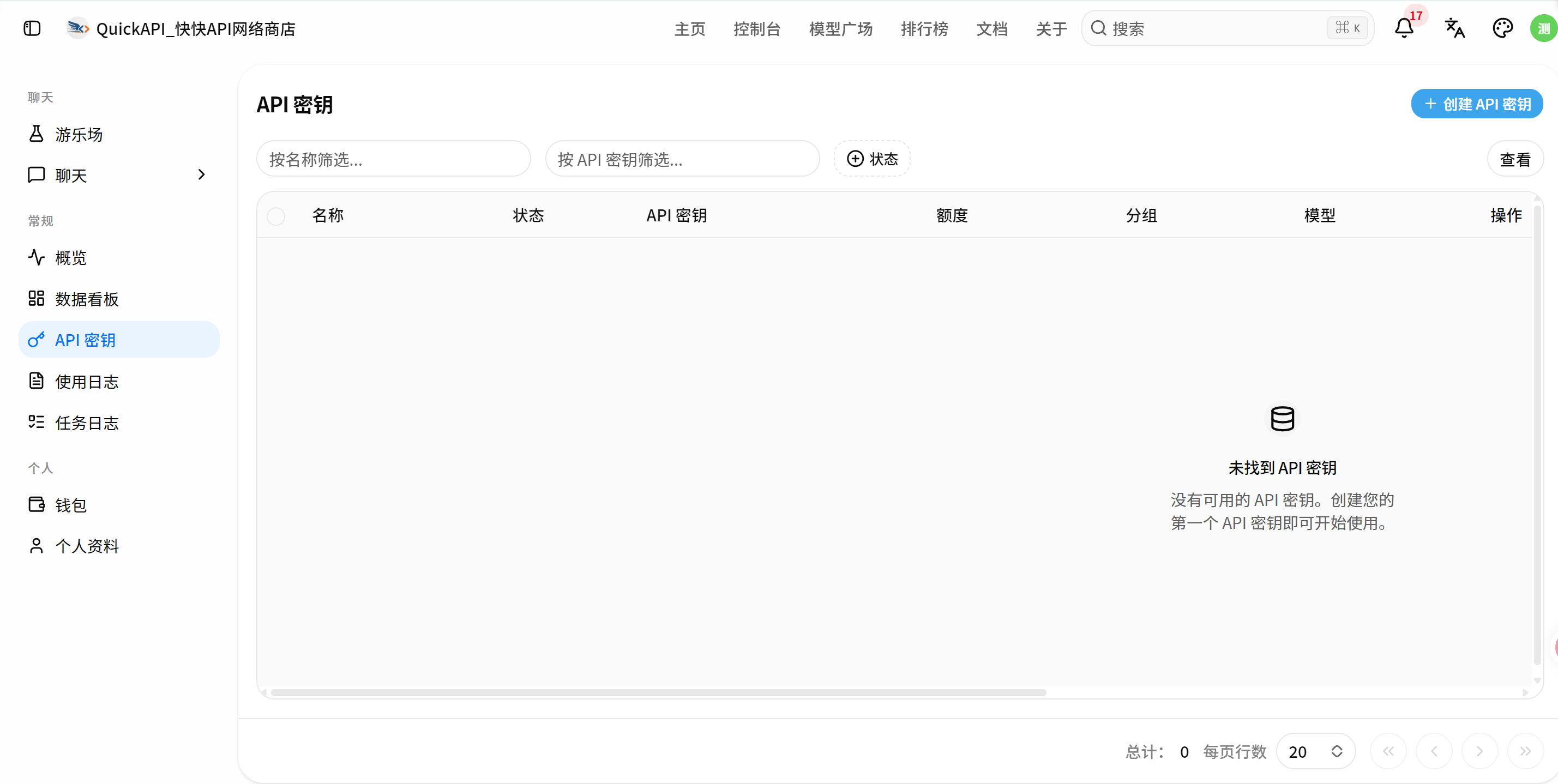
Task: Go to 主页 in top navigation
Action: click(690, 28)
